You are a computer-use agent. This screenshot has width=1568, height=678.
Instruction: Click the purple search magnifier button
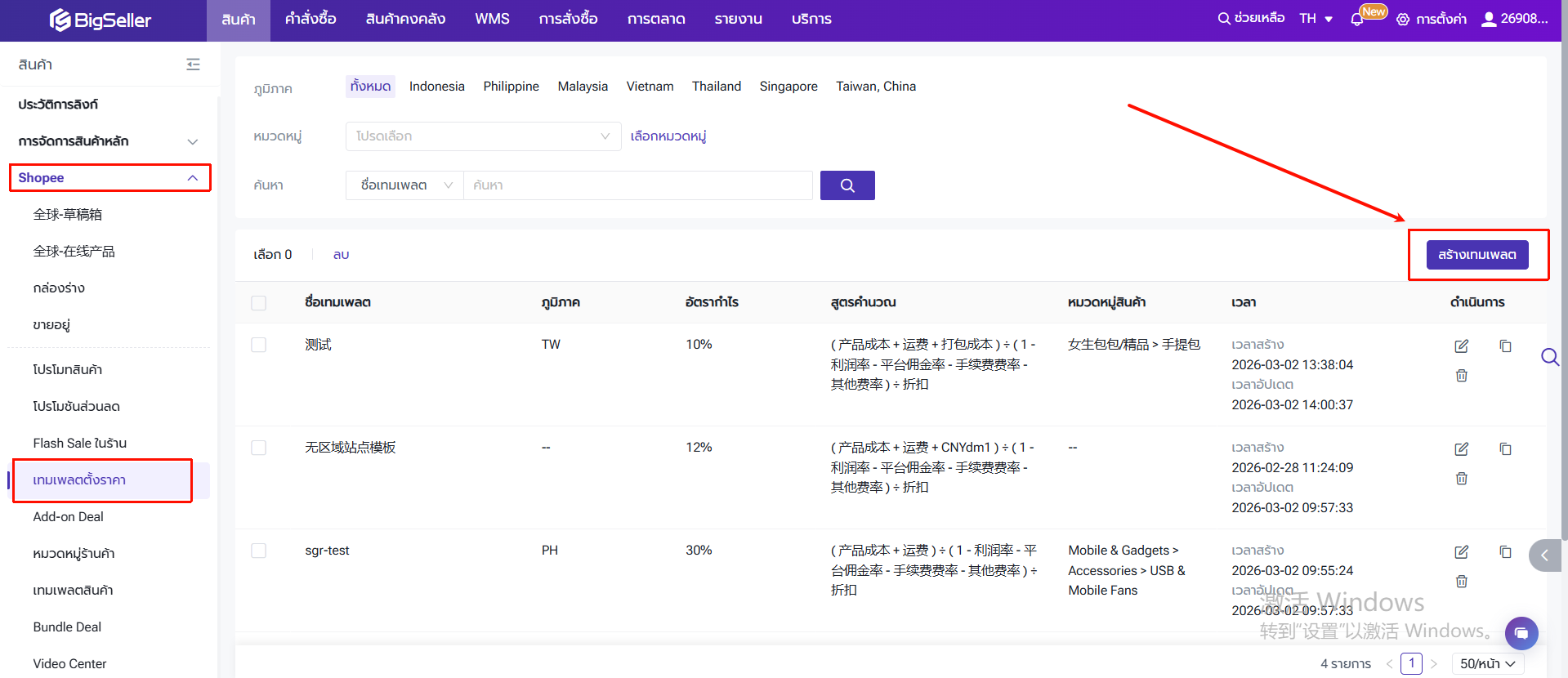(847, 185)
